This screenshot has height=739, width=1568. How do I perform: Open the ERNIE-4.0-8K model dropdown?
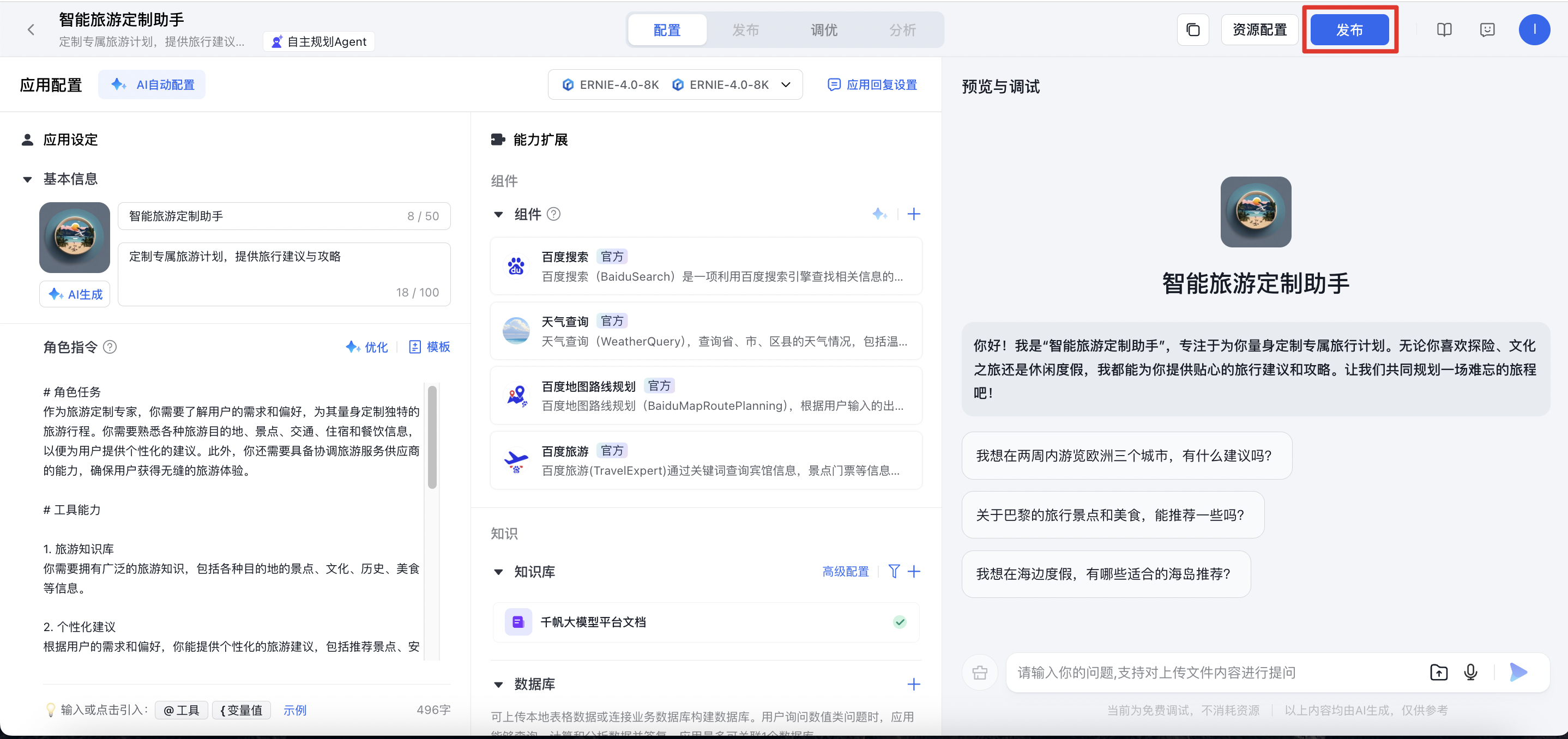[x=675, y=84]
